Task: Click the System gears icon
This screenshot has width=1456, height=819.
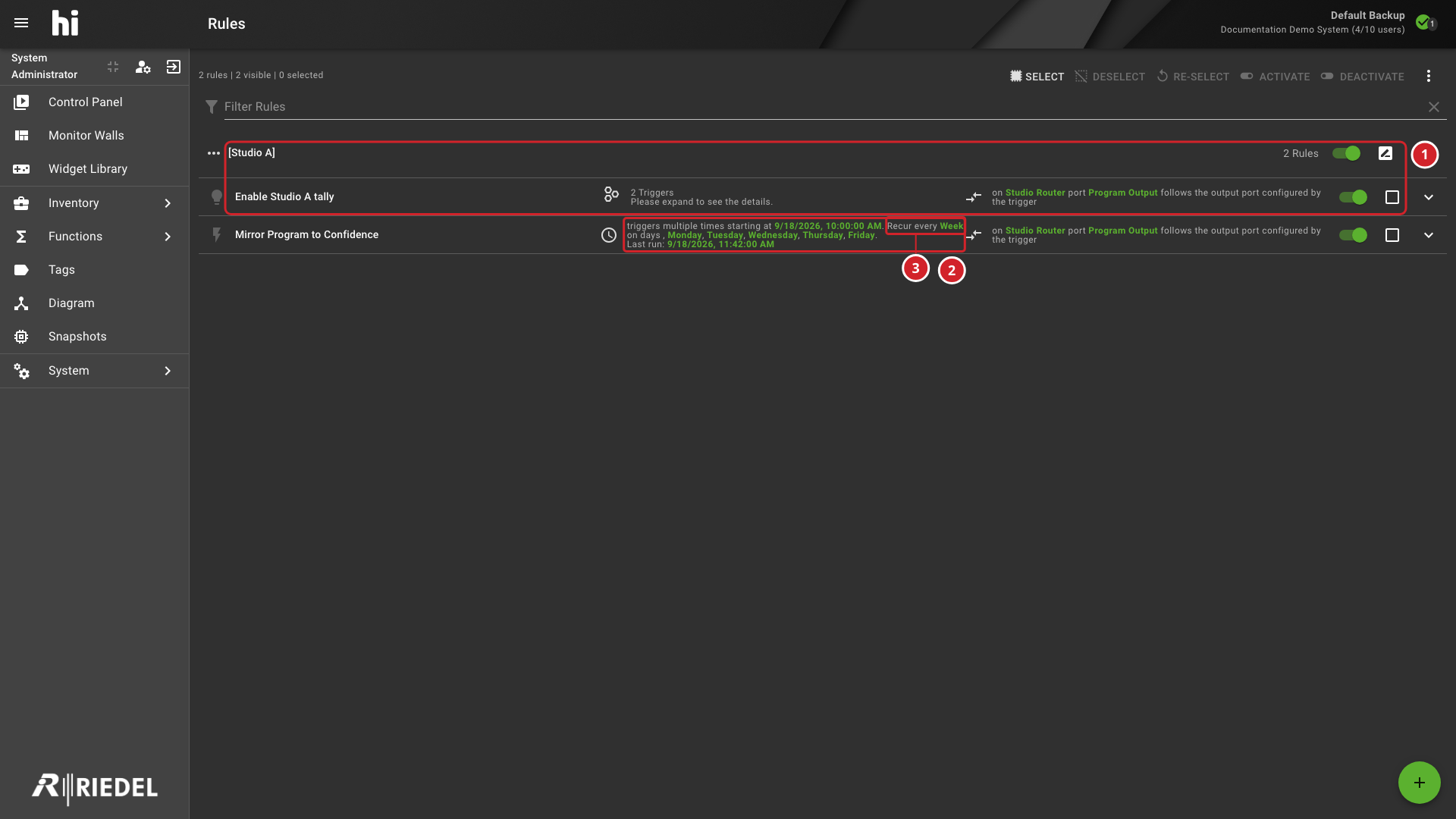Action: coord(21,371)
